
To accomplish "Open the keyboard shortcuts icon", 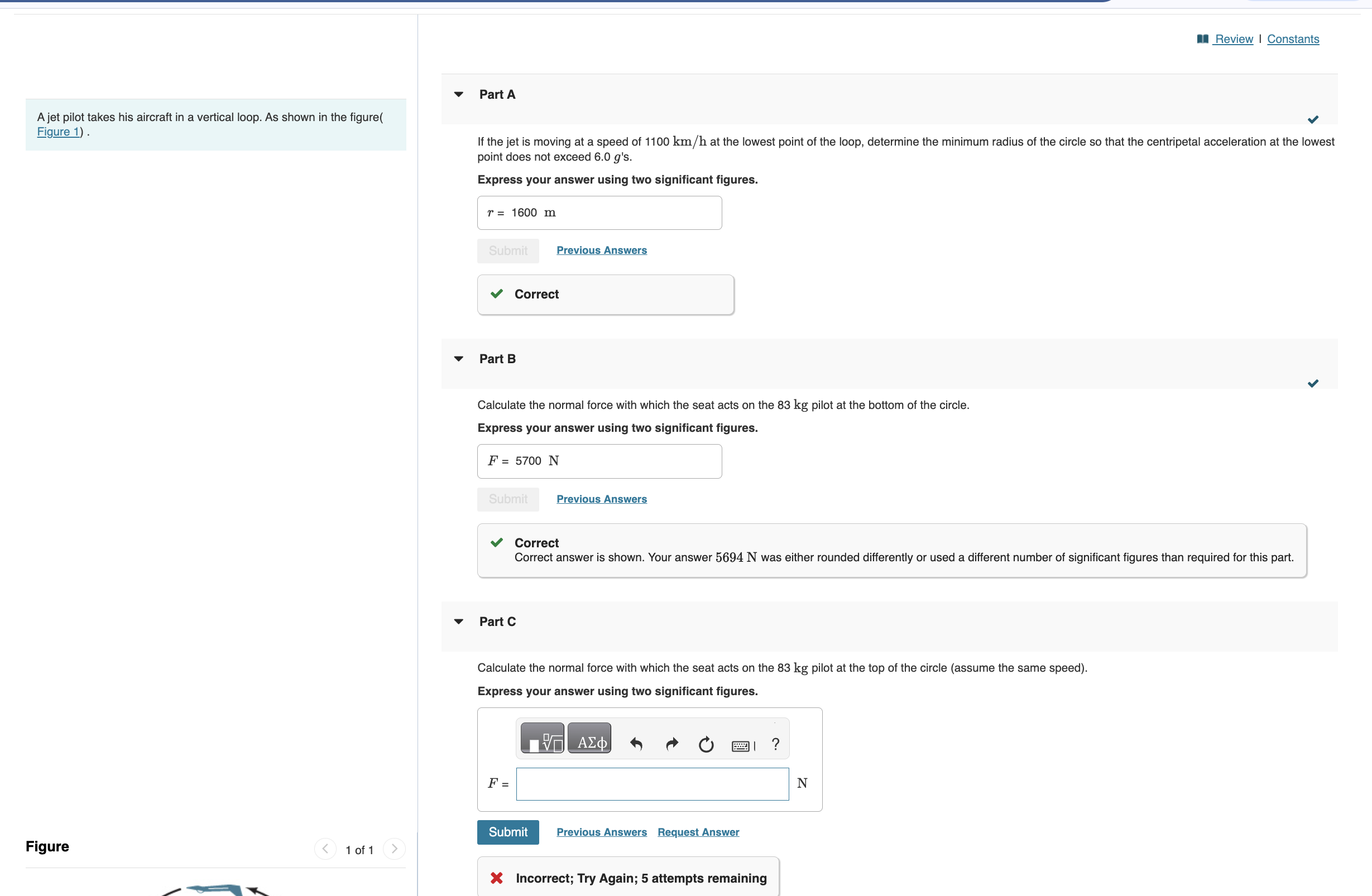I will click(742, 746).
